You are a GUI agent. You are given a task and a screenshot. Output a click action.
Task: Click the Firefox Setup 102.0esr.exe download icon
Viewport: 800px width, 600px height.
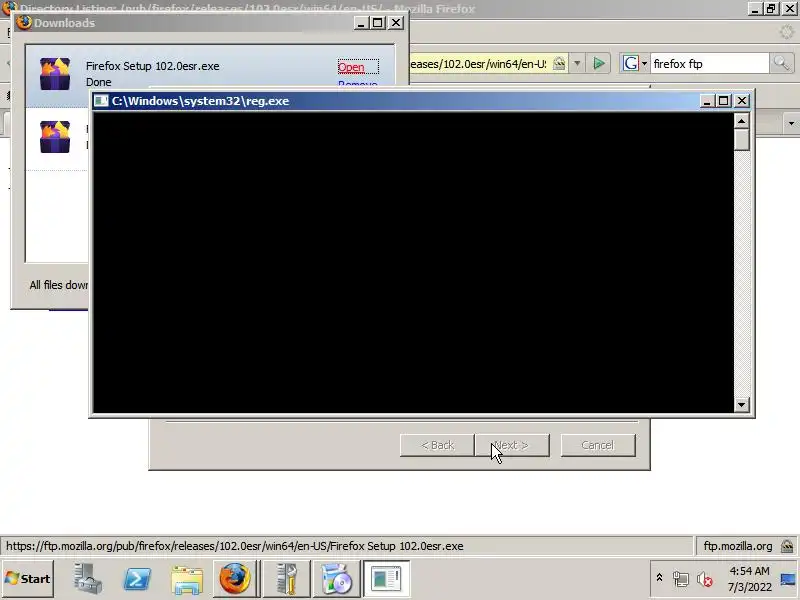55,74
